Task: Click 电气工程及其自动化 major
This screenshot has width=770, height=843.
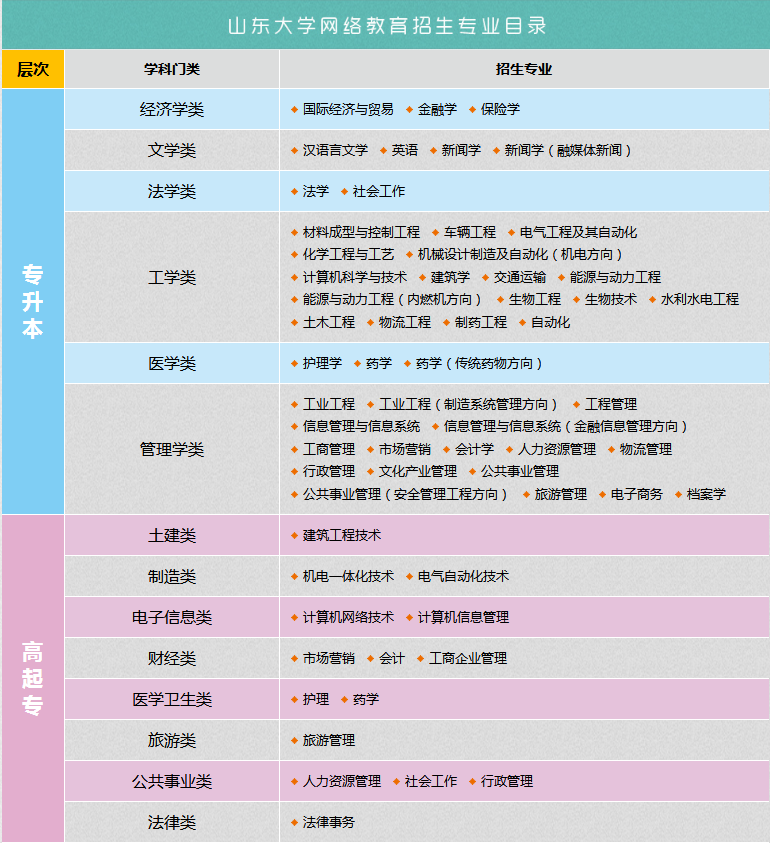Action: coord(578,232)
